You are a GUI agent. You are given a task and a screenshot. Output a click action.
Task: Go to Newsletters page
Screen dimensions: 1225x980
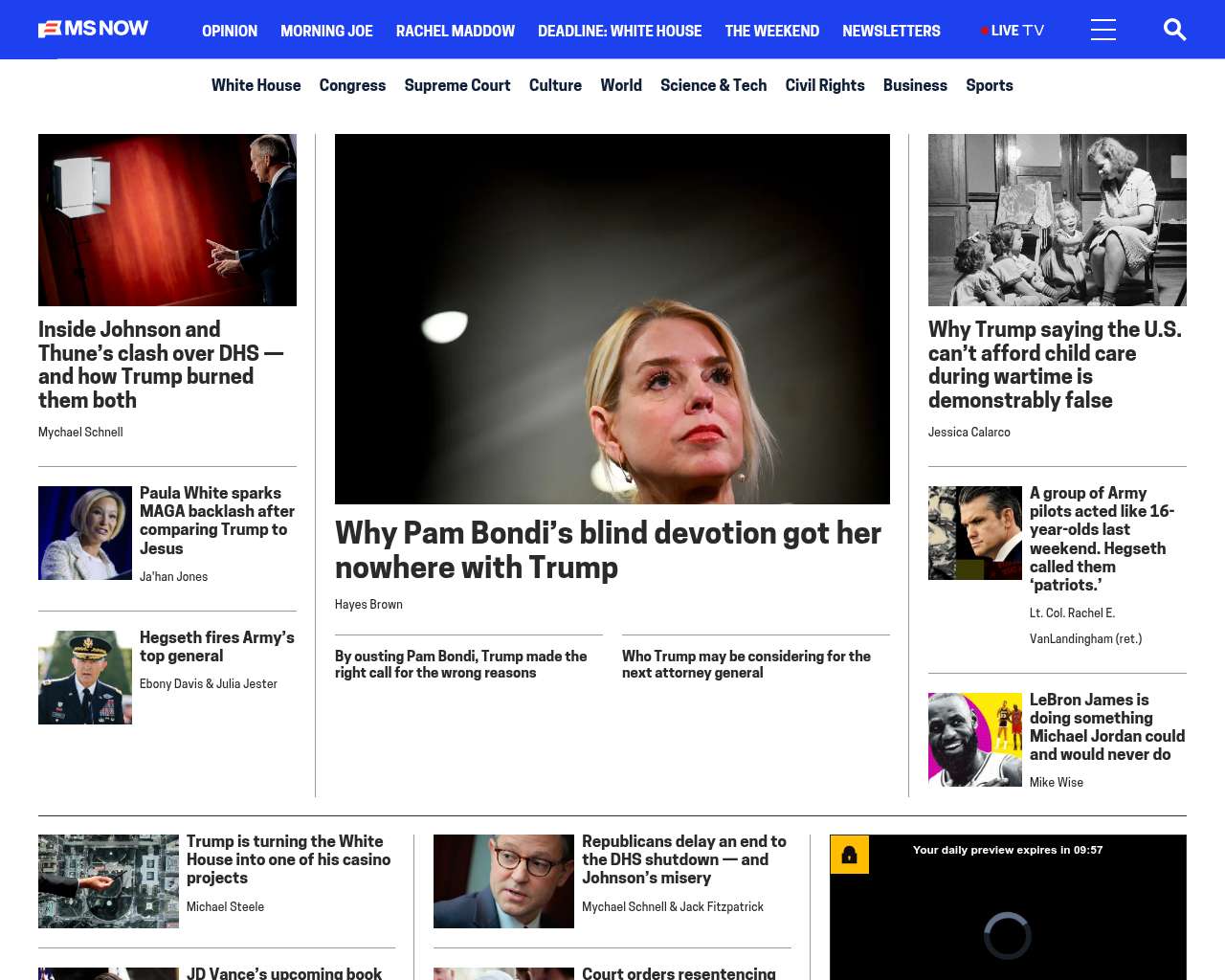tap(891, 31)
